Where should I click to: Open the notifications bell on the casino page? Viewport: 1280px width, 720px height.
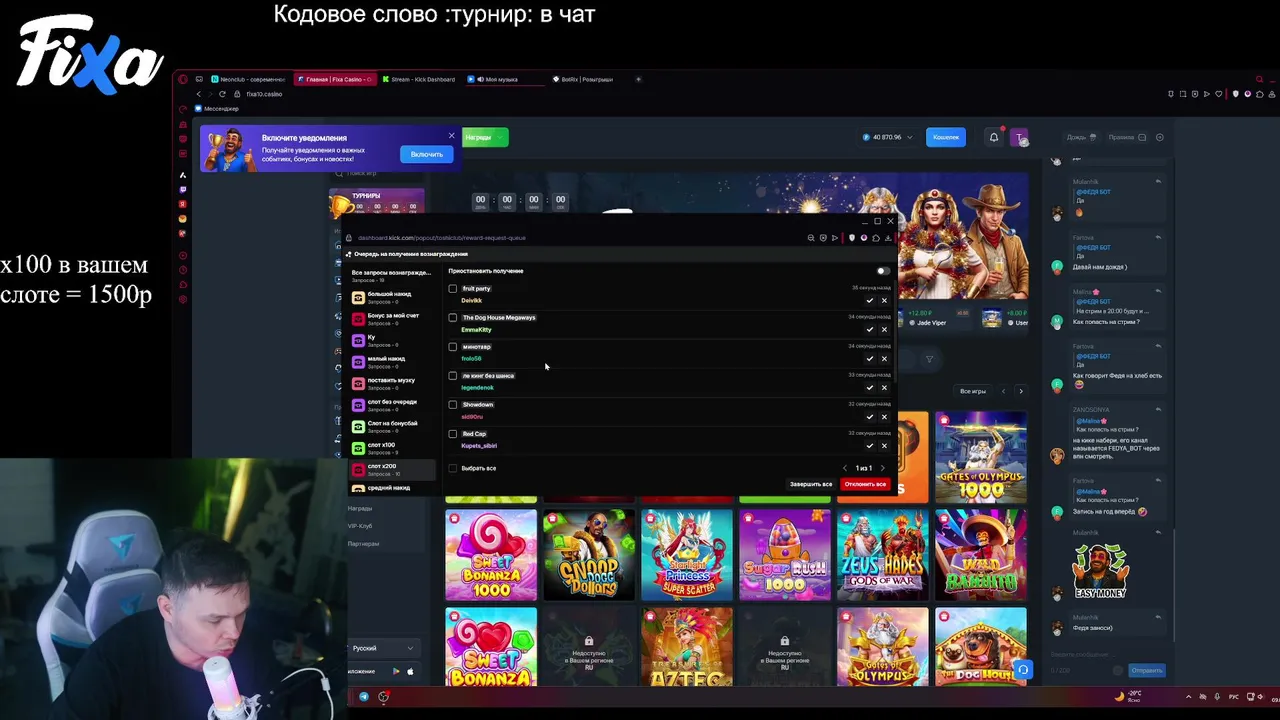994,137
